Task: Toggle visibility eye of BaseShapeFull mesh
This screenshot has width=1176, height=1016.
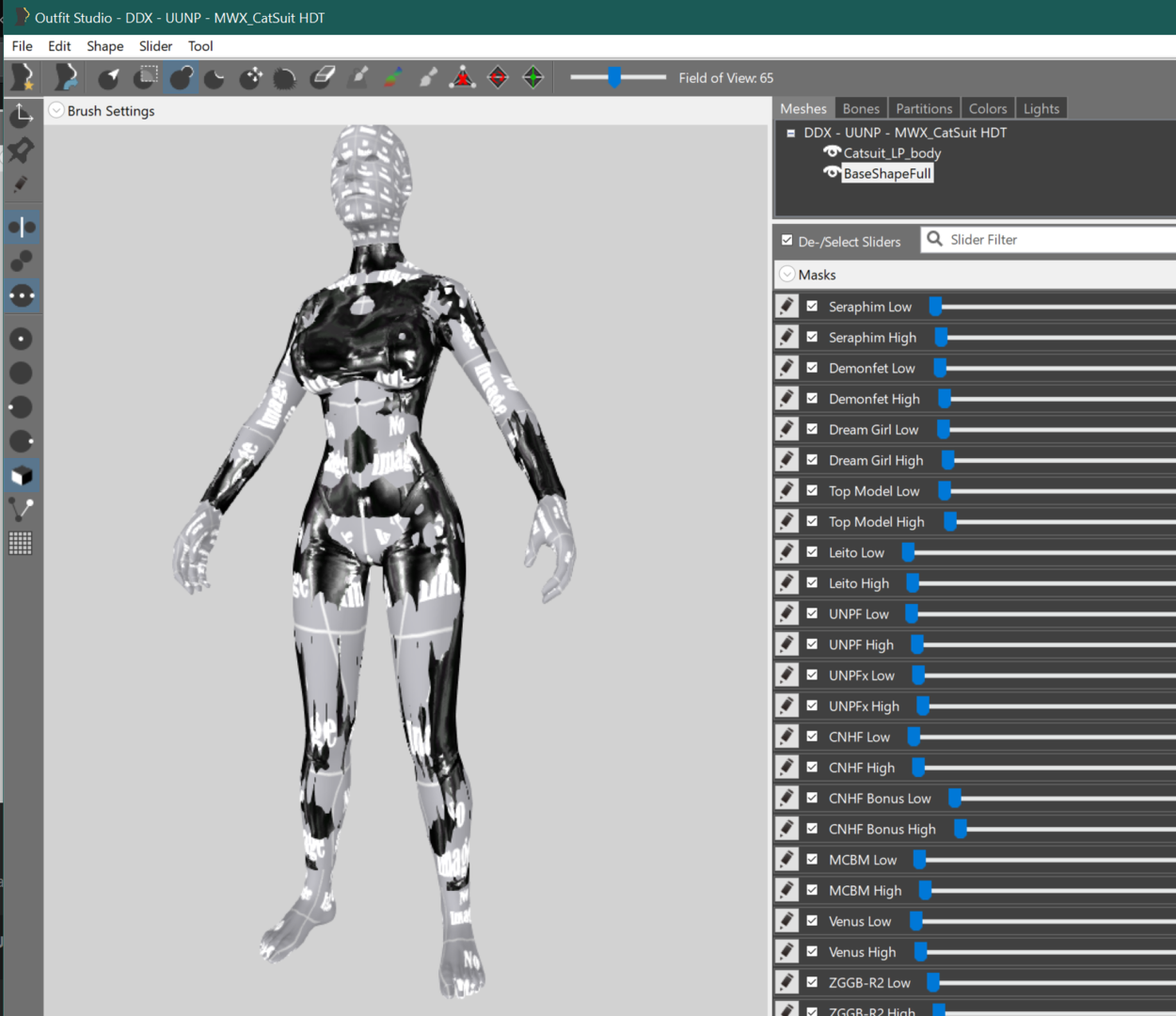Action: pyautogui.click(x=832, y=172)
